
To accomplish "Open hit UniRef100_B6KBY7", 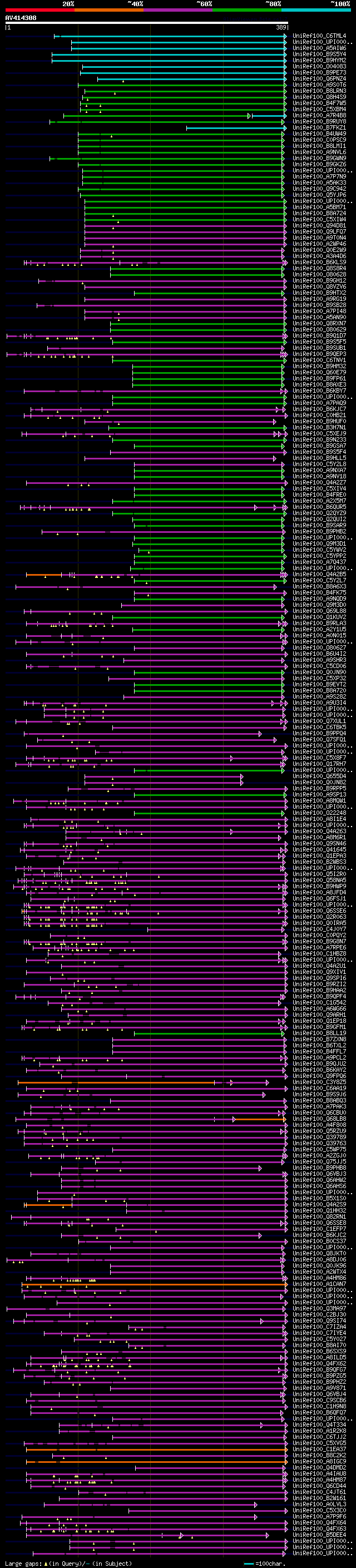I will point(319,391).
